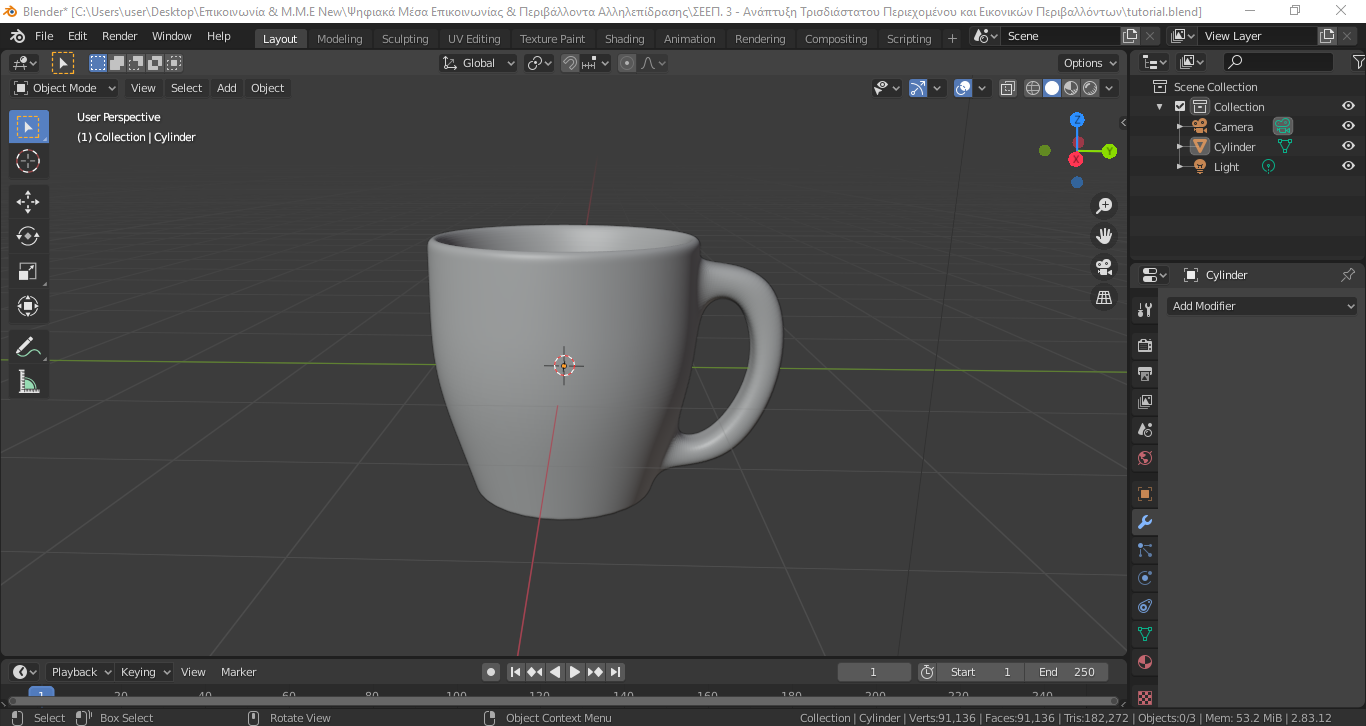Switch to the Sculpting workspace tab
The image size is (1366, 726).
(405, 39)
